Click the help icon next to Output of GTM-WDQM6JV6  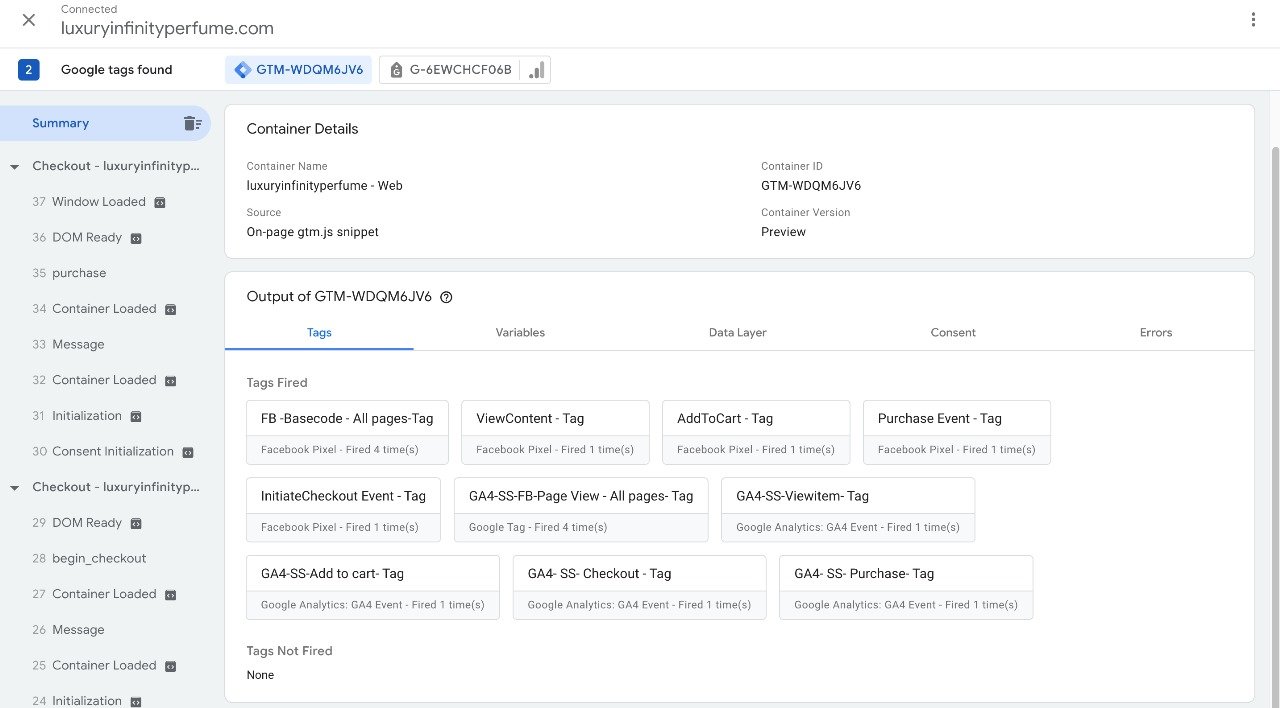click(446, 297)
